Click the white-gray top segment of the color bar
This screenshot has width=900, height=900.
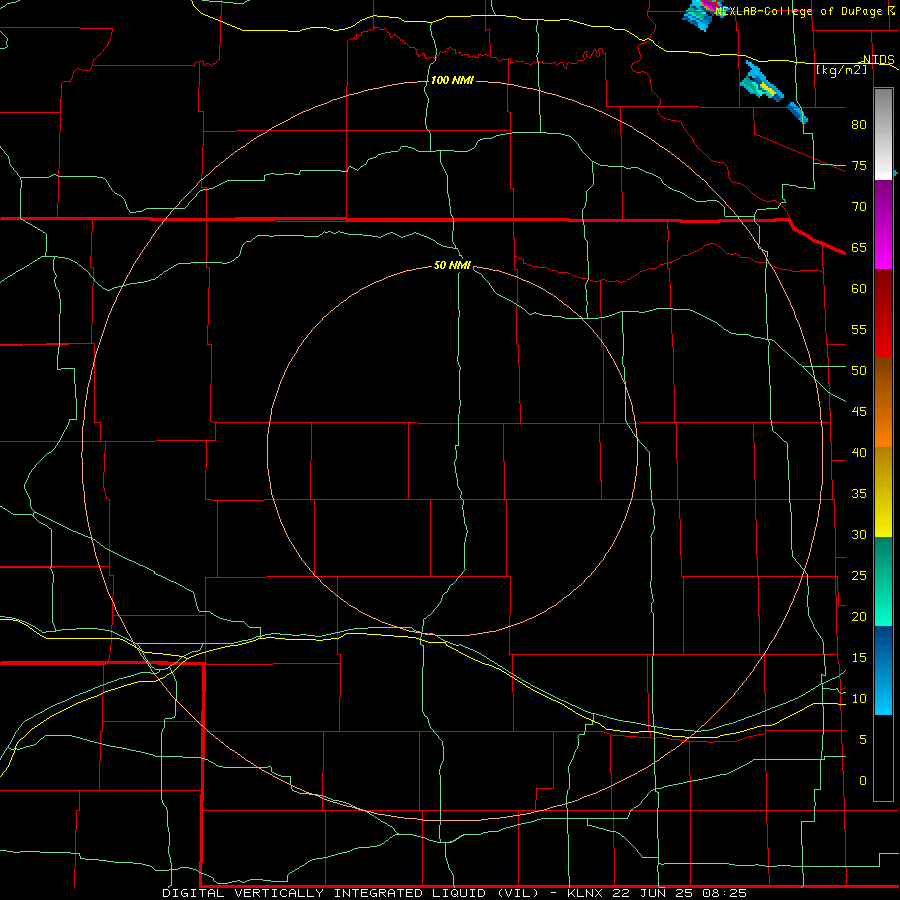pyautogui.click(x=883, y=134)
